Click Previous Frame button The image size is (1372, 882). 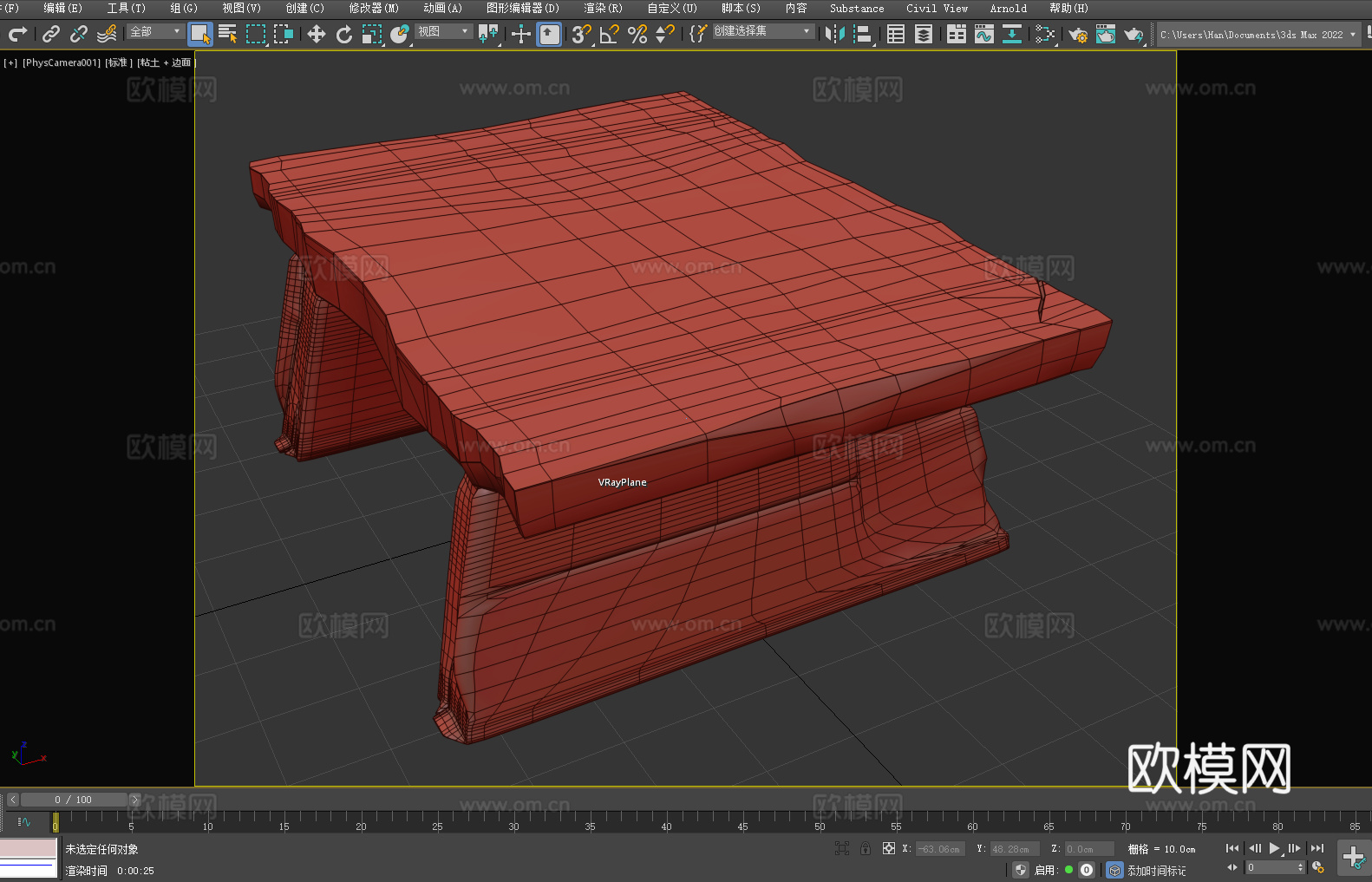[1254, 848]
